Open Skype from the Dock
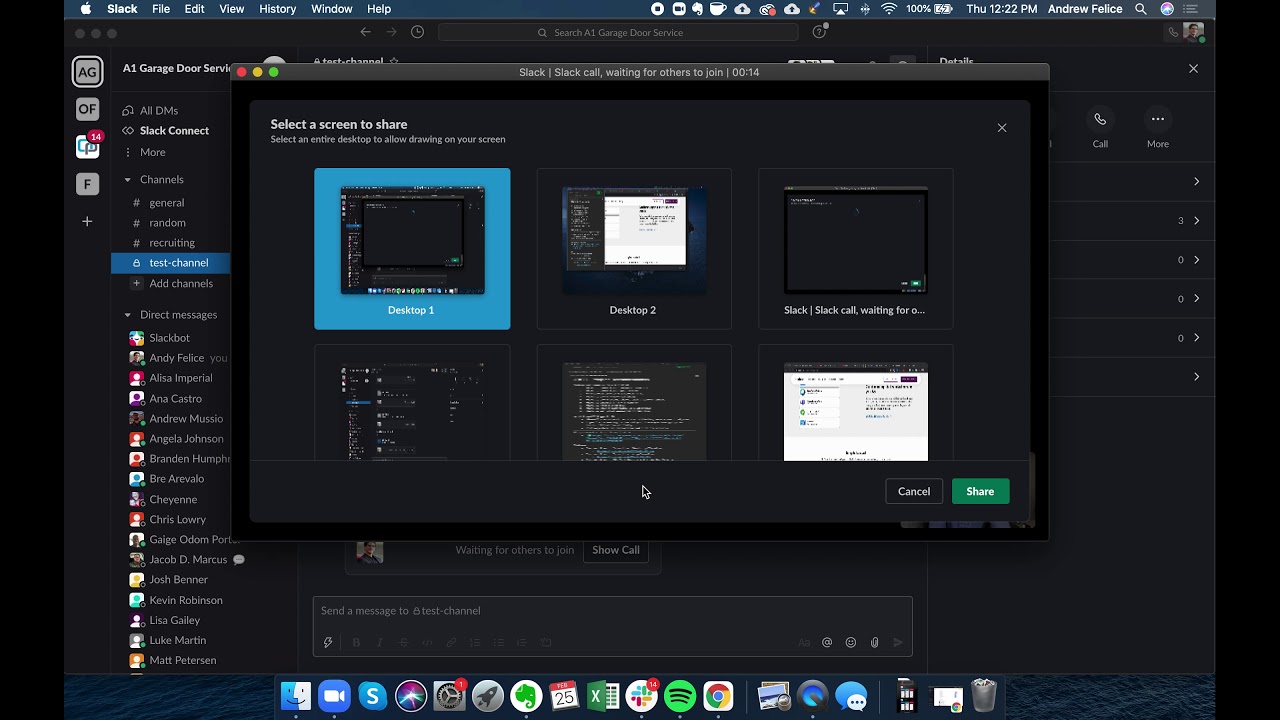Screen dimensions: 1280x720 pyautogui.click(x=372, y=696)
